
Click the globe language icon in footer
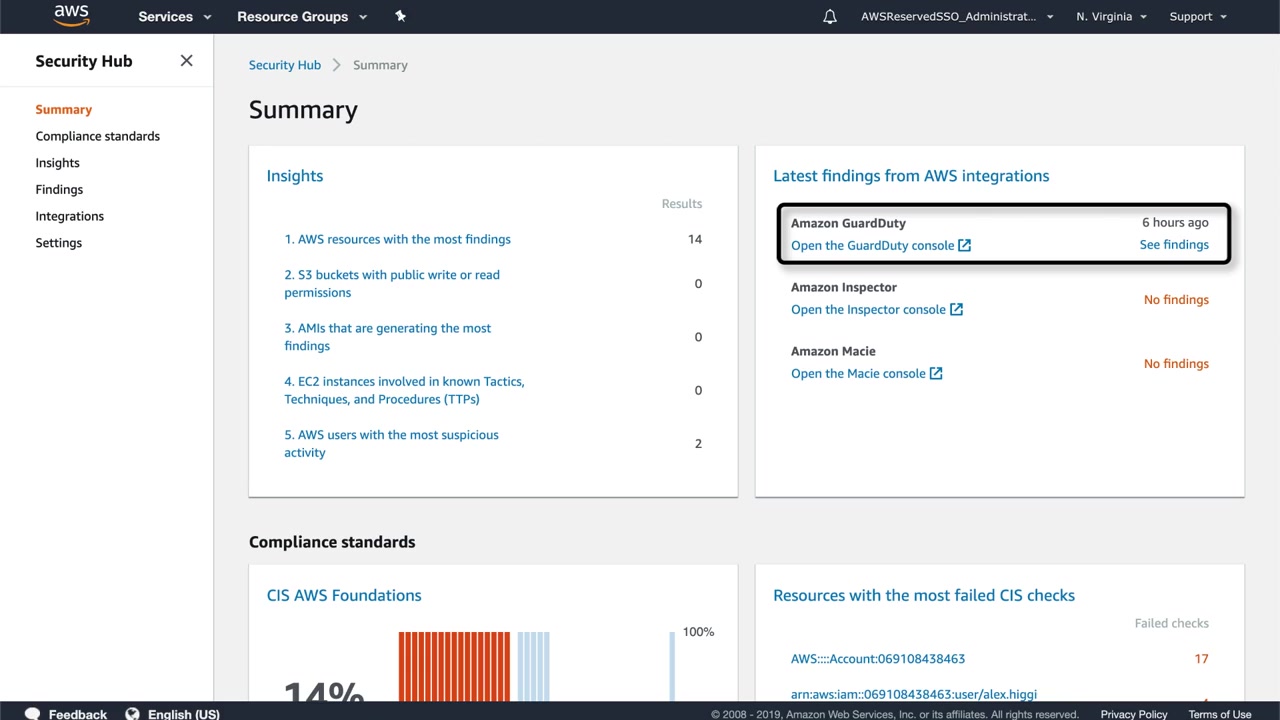132,714
